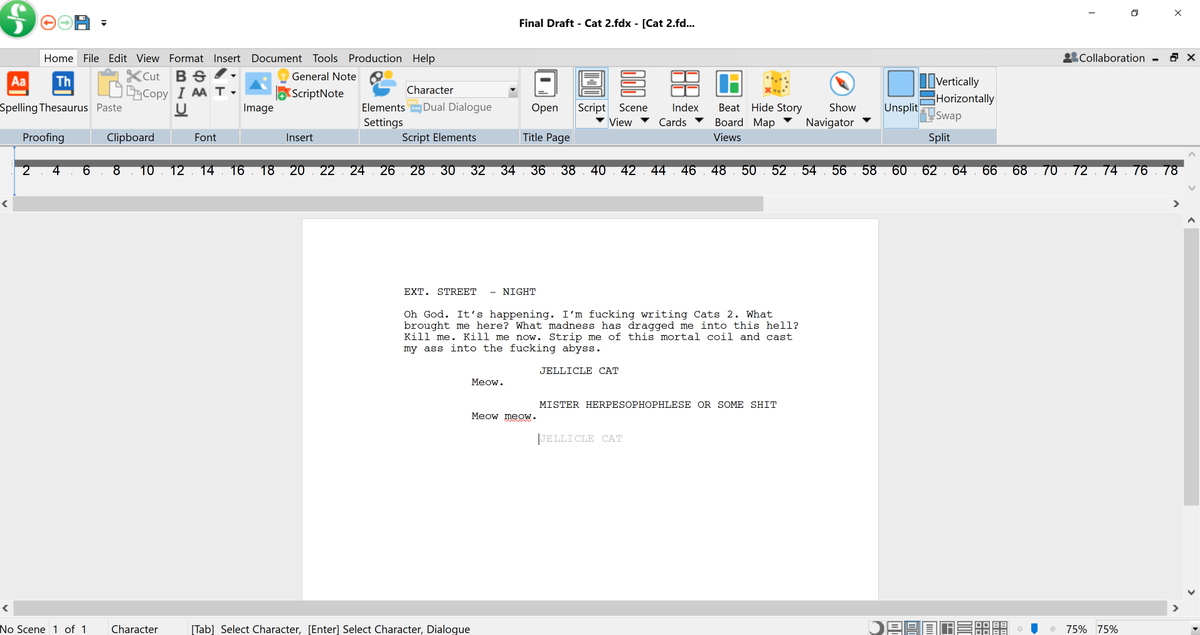This screenshot has width=1200, height=635.
Task: Open Index Cards view
Action: coord(685,92)
